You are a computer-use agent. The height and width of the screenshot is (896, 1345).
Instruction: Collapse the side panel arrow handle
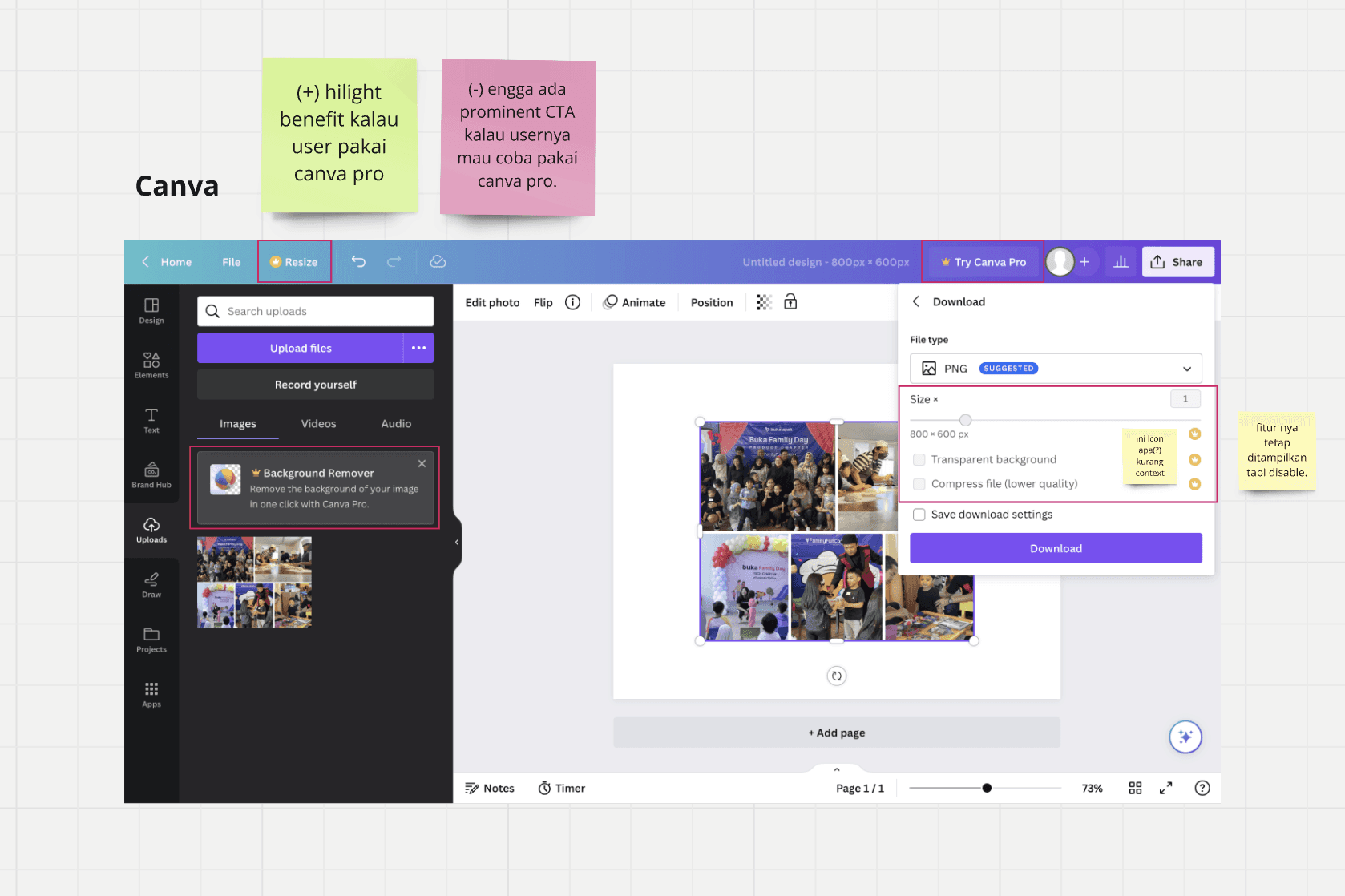(457, 542)
